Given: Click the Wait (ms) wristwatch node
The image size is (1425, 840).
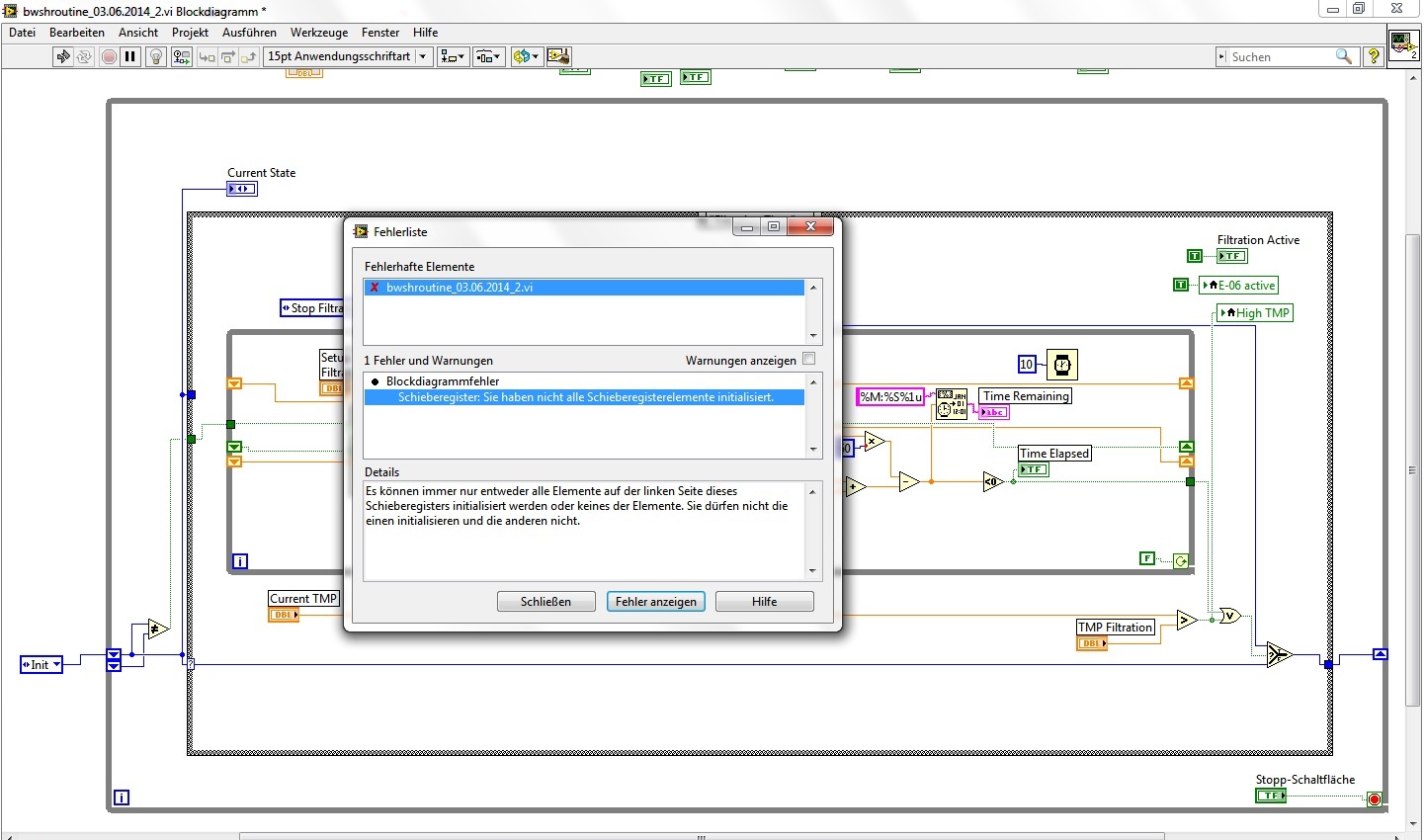Looking at the screenshot, I should tap(1062, 365).
